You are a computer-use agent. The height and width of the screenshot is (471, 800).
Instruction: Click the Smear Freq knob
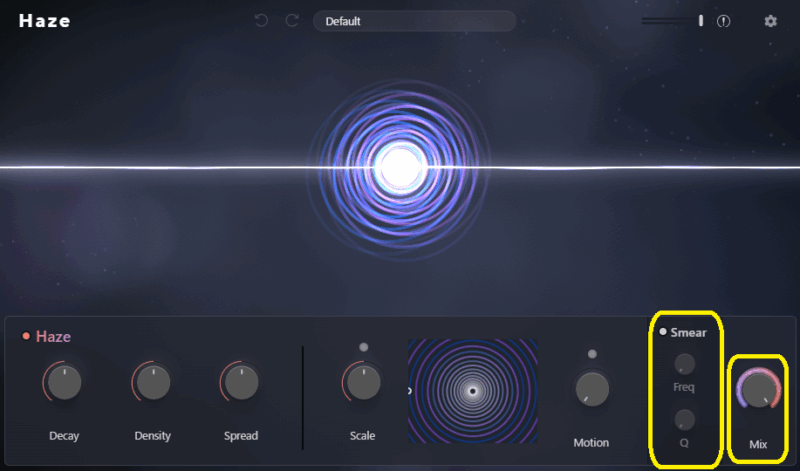pyautogui.click(x=685, y=364)
